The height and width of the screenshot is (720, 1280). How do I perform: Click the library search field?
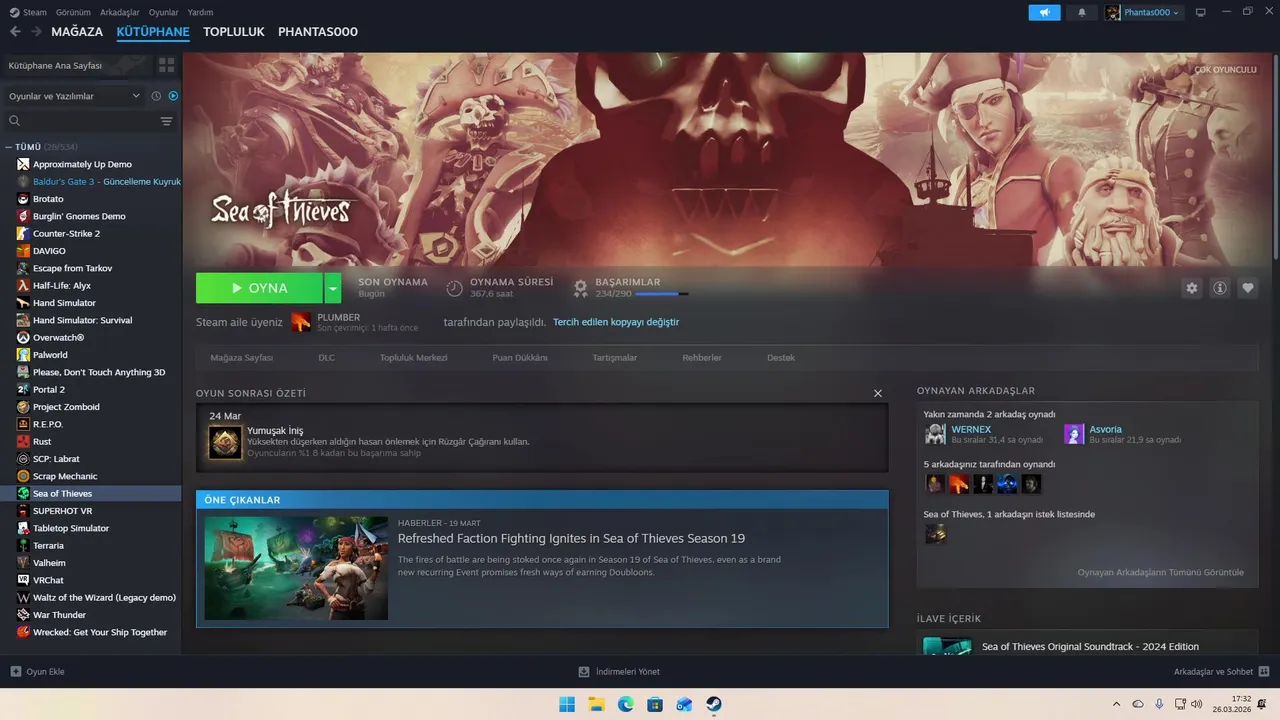coord(88,121)
